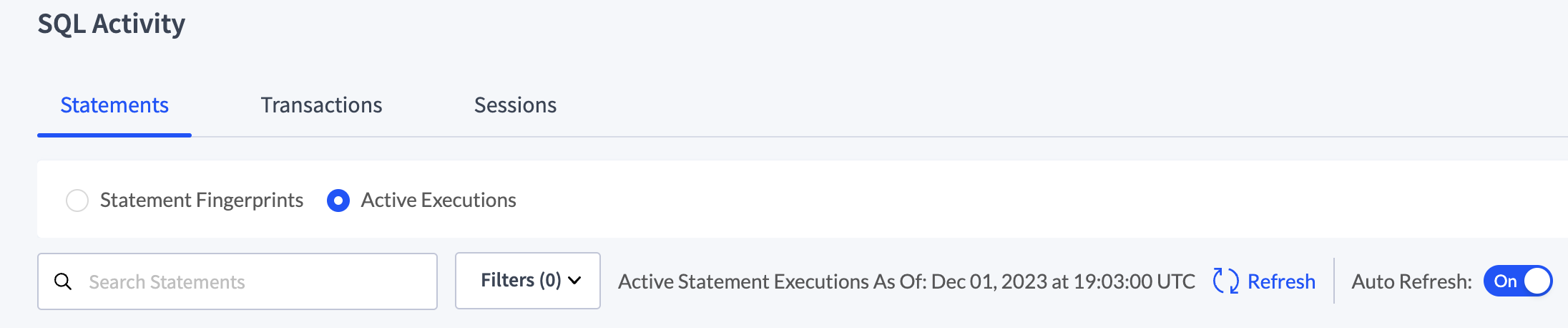1568x328 pixels.
Task: Open the Sessions tab
Action: 515,105
